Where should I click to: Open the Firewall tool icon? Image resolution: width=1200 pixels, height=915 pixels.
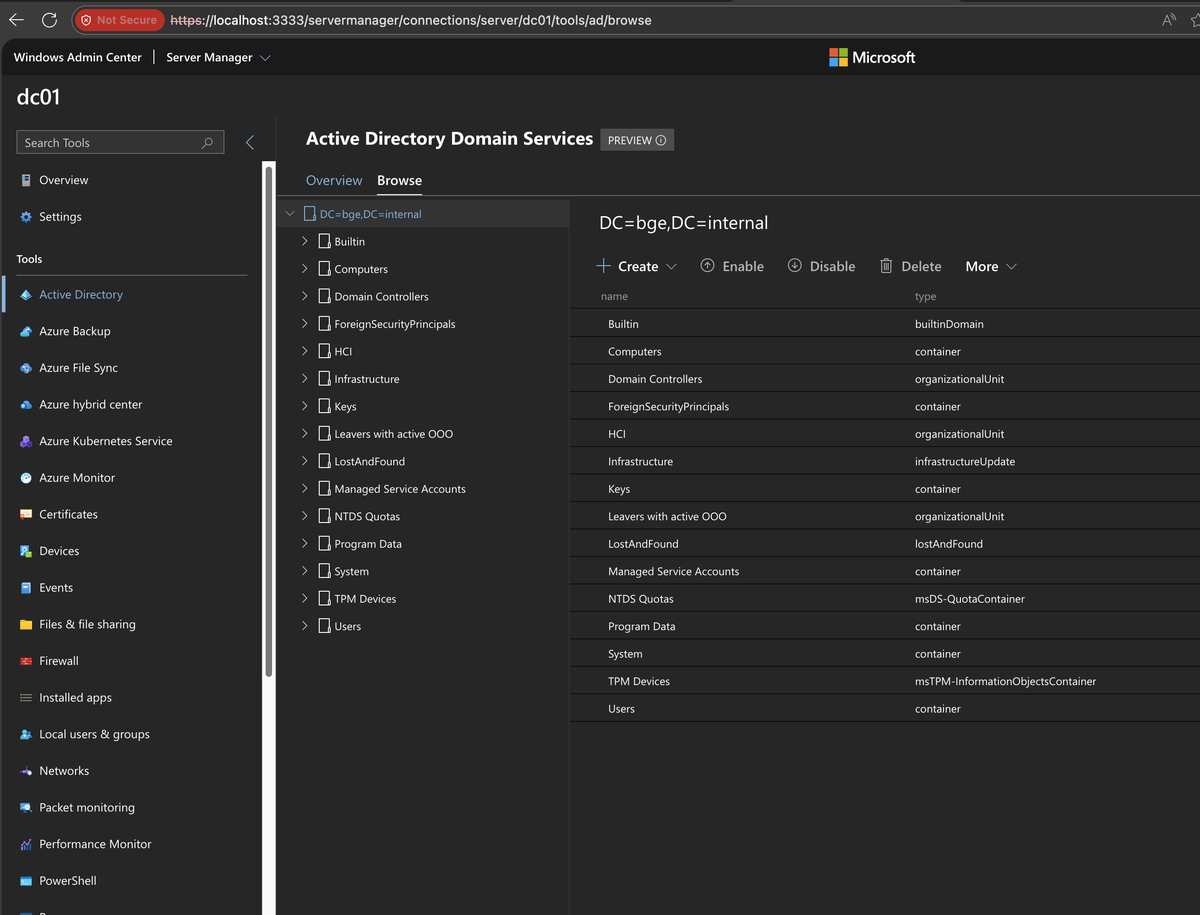(26, 662)
